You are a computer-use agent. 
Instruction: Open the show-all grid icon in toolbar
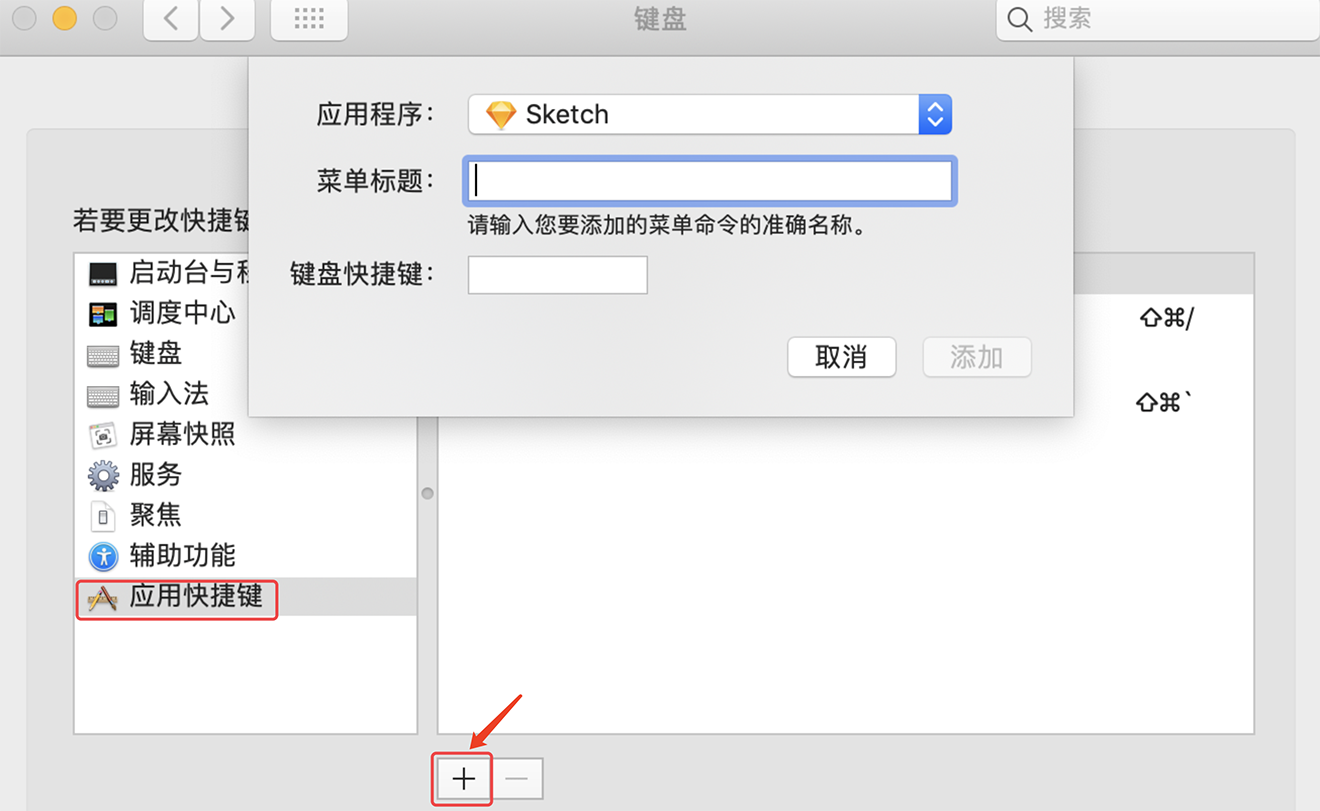pyautogui.click(x=309, y=19)
